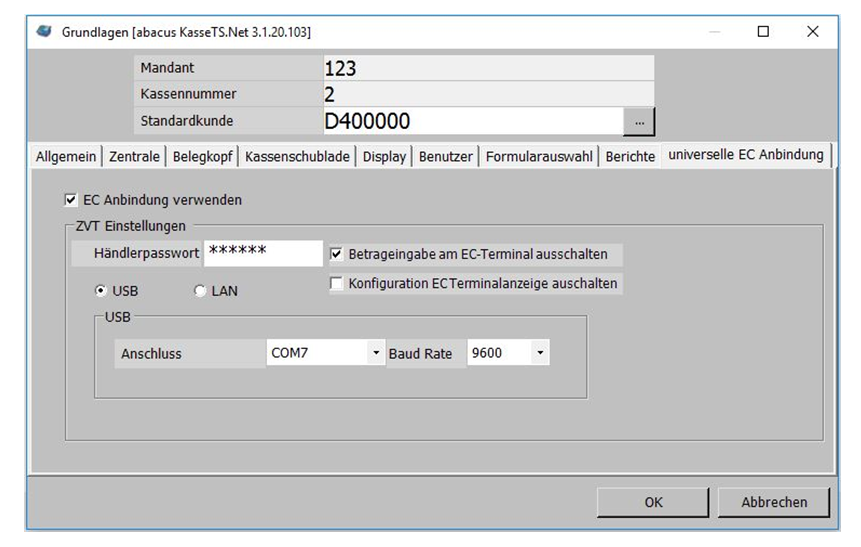Close the Grundlagen dialog window
This screenshot has height=547, width=861.
[812, 32]
